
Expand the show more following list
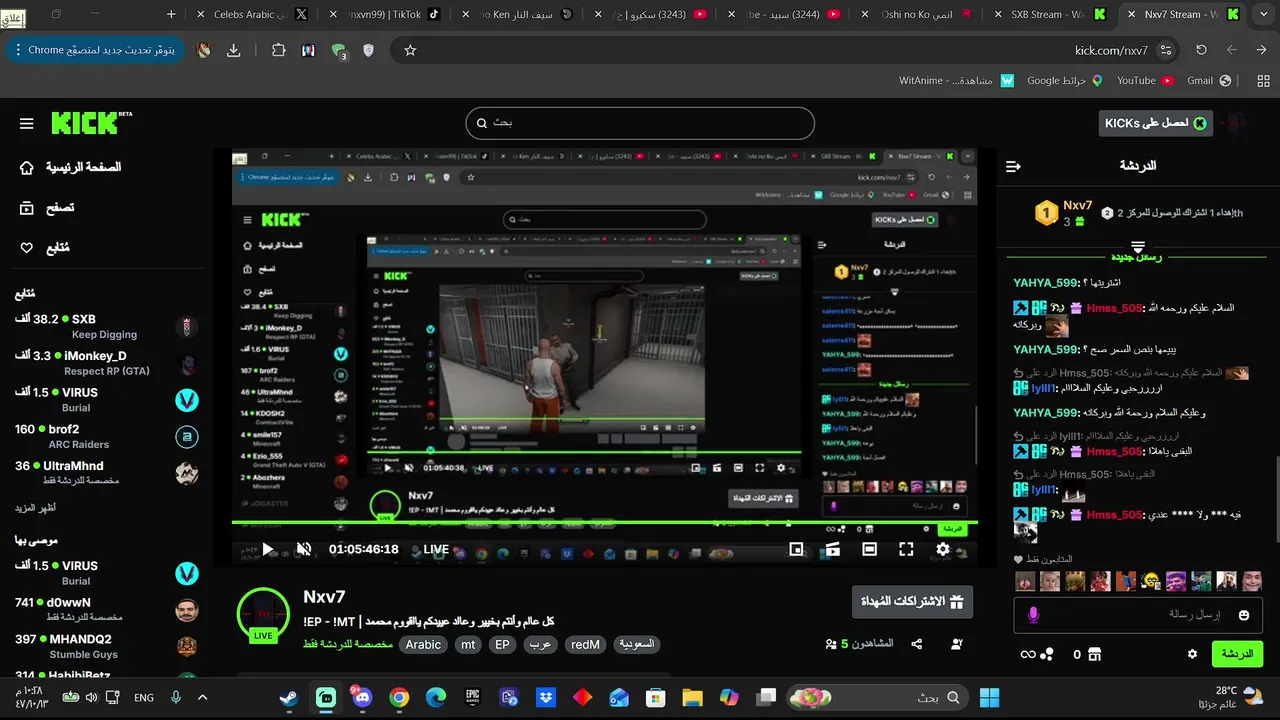tap(35, 508)
